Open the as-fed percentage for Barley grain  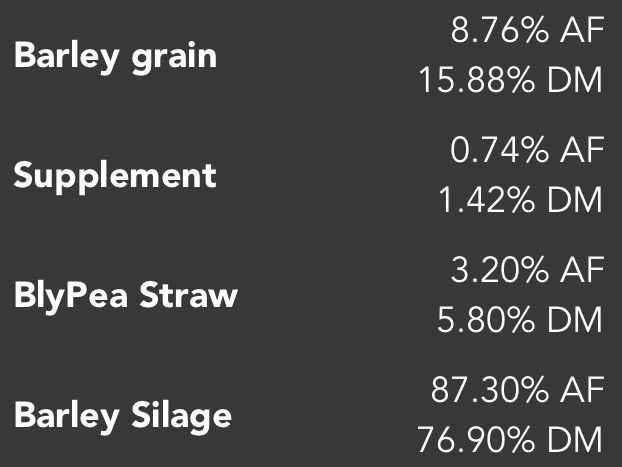[527, 31]
